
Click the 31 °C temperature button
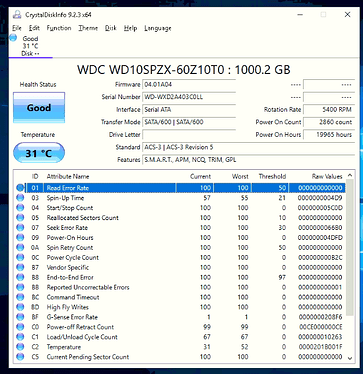tap(39, 153)
